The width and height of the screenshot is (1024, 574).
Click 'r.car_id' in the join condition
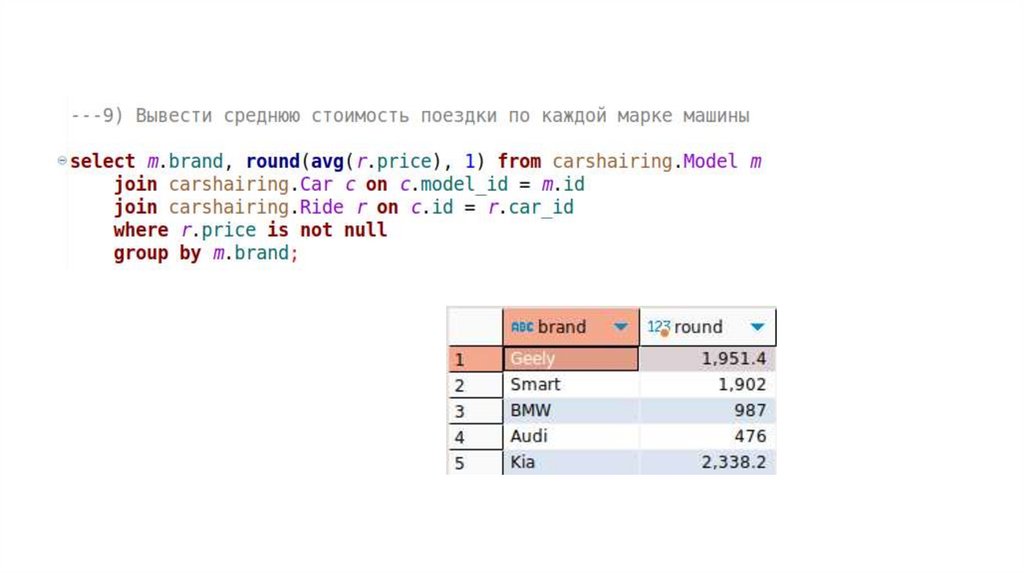click(x=530, y=207)
